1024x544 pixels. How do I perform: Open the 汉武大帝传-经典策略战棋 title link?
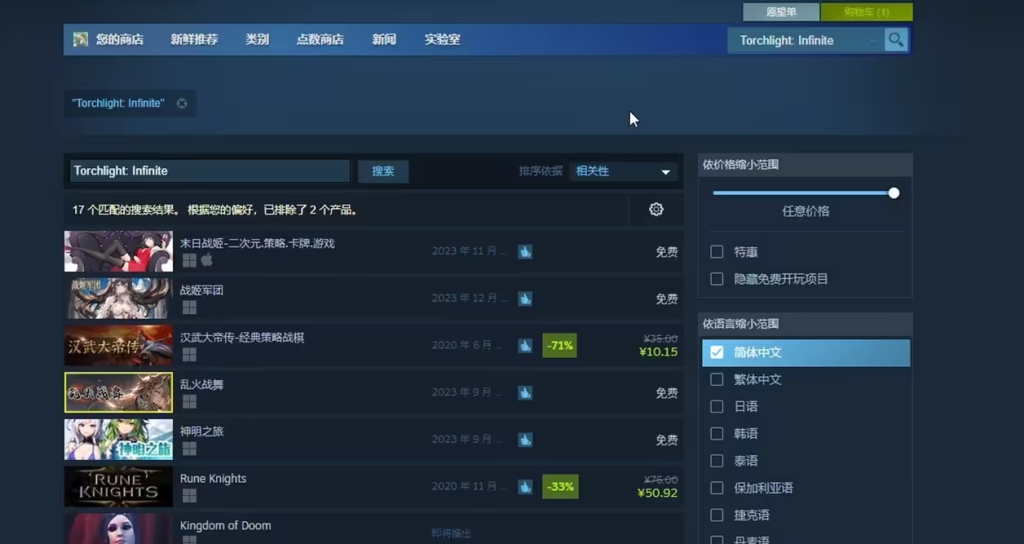coord(242,338)
